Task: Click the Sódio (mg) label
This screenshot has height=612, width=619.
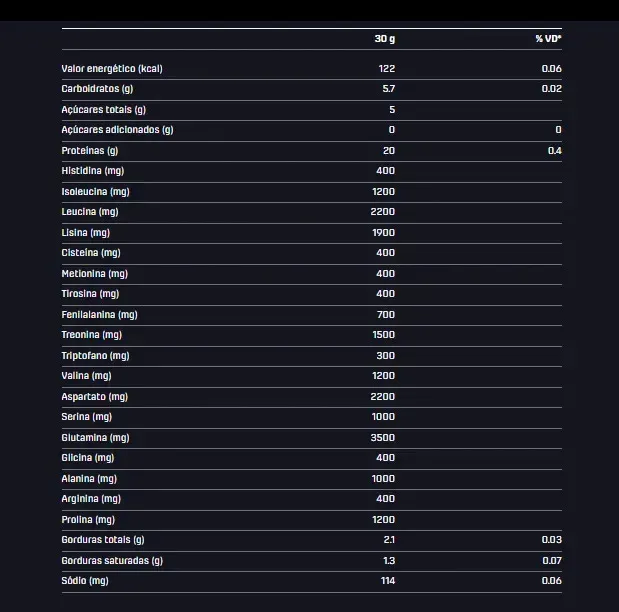Action: pos(85,581)
